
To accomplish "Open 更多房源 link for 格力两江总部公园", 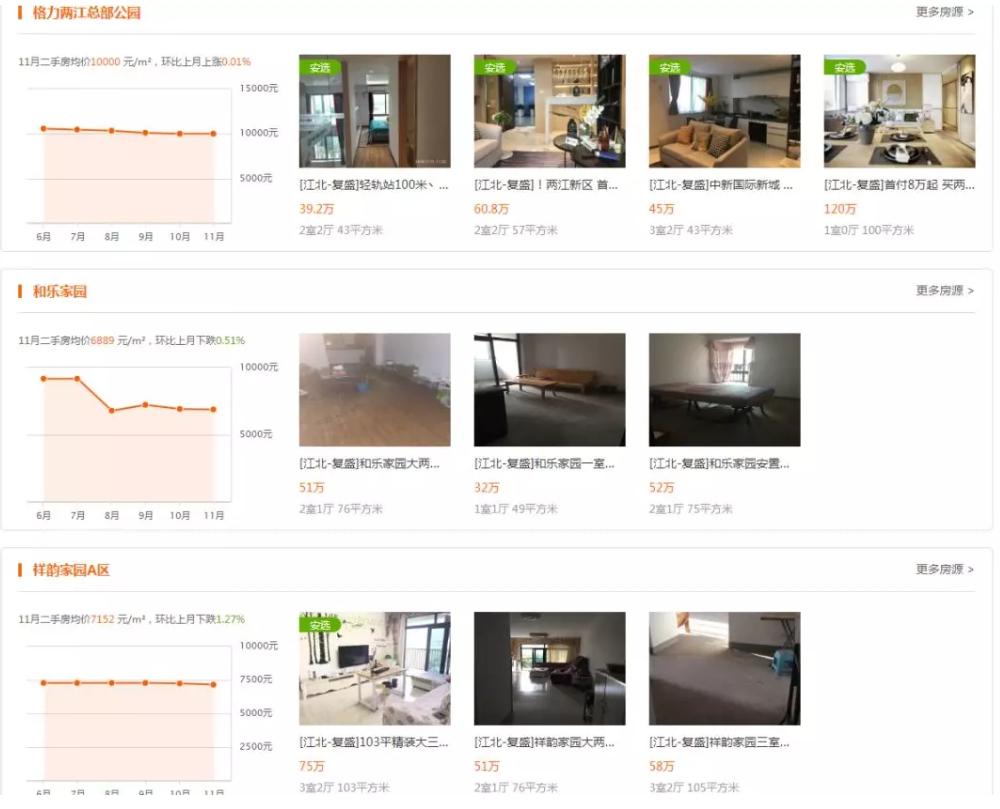I will click(x=945, y=12).
